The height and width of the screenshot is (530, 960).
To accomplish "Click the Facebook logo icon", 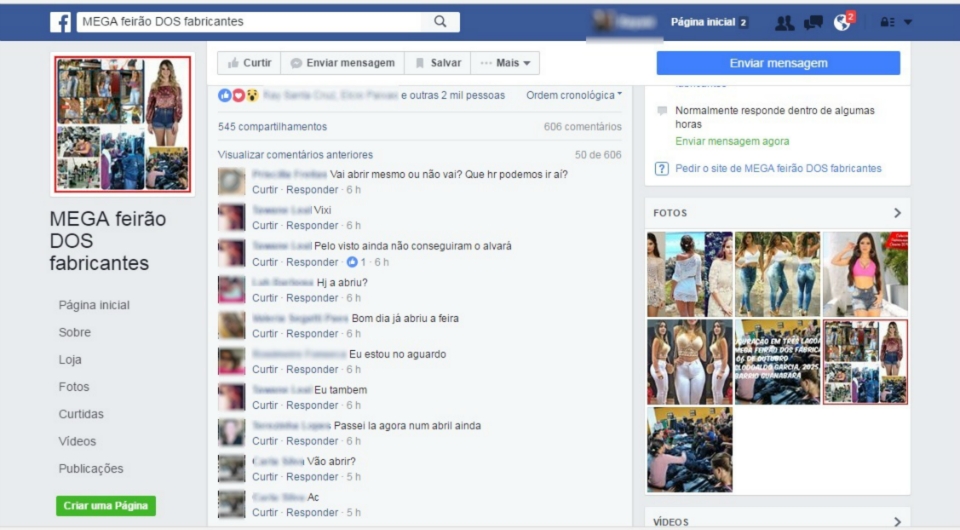I will click(x=60, y=22).
